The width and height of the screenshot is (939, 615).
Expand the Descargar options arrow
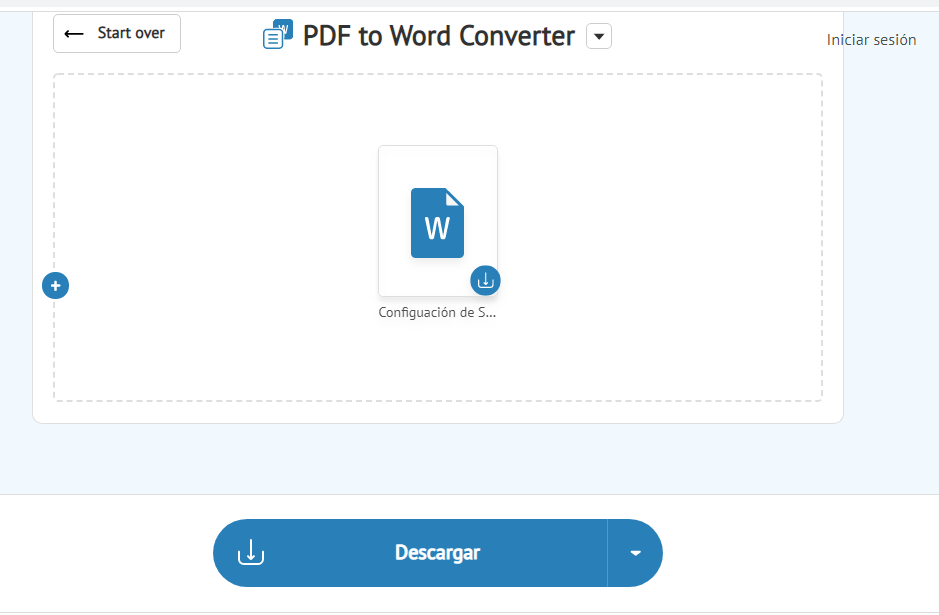point(635,553)
